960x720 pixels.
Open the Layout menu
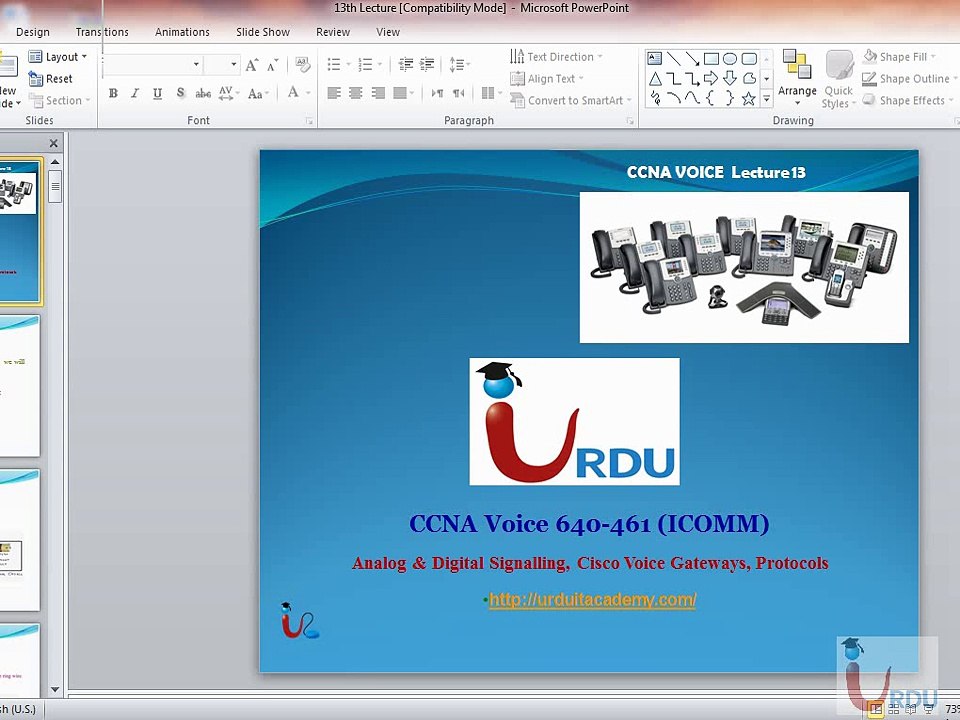click(58, 57)
